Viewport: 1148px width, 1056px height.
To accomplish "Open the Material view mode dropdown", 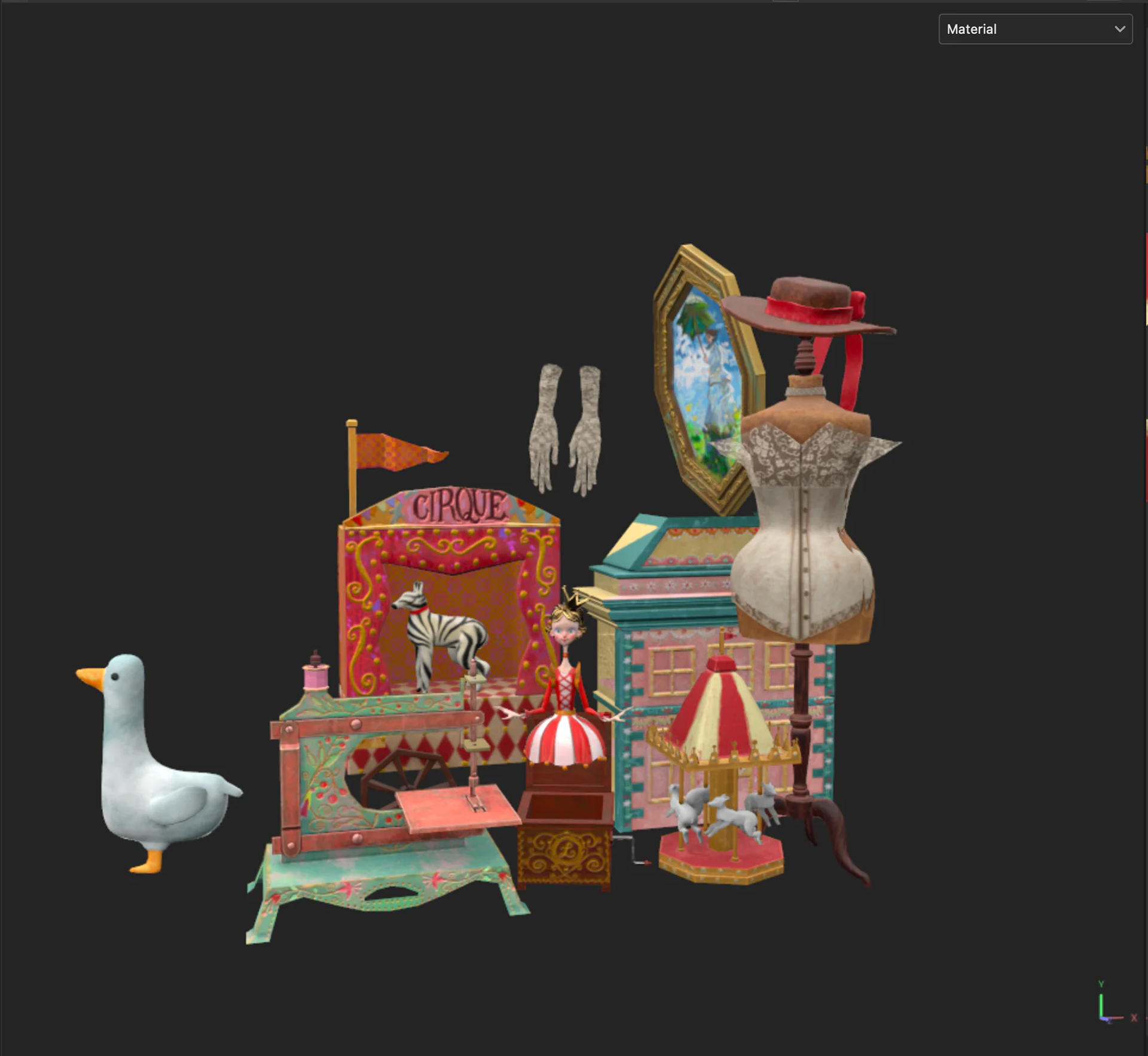I will point(1034,29).
